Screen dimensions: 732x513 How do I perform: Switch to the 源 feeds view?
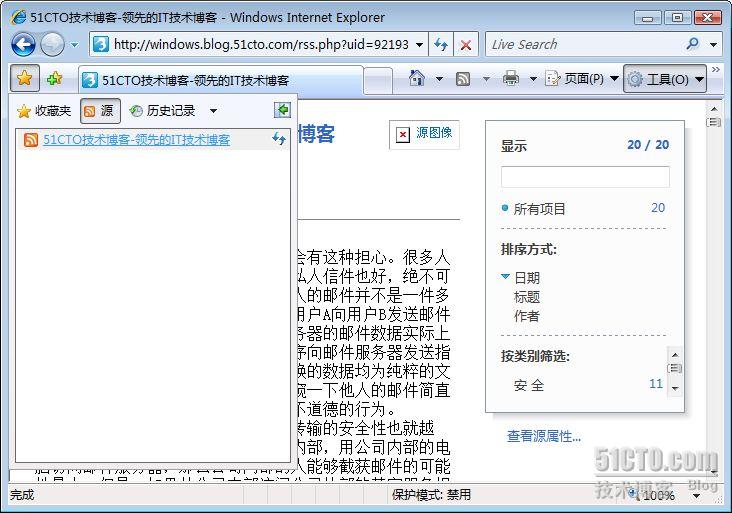100,111
